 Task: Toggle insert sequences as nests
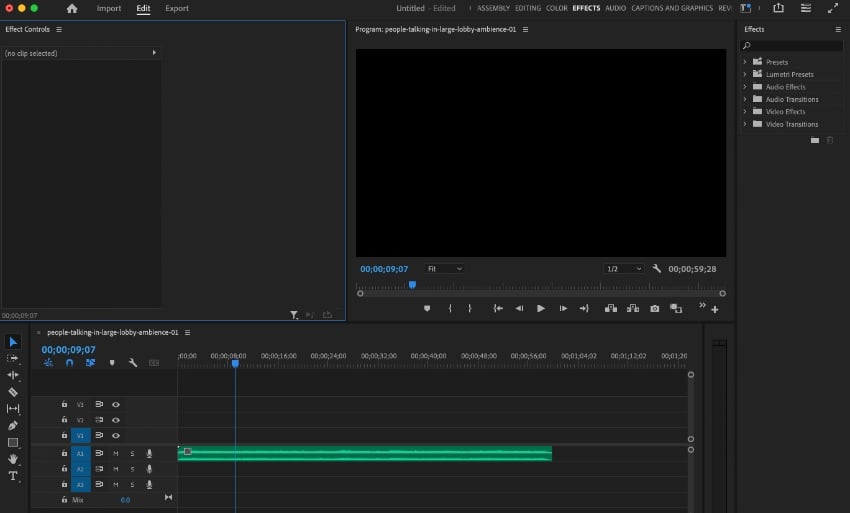click(48, 363)
